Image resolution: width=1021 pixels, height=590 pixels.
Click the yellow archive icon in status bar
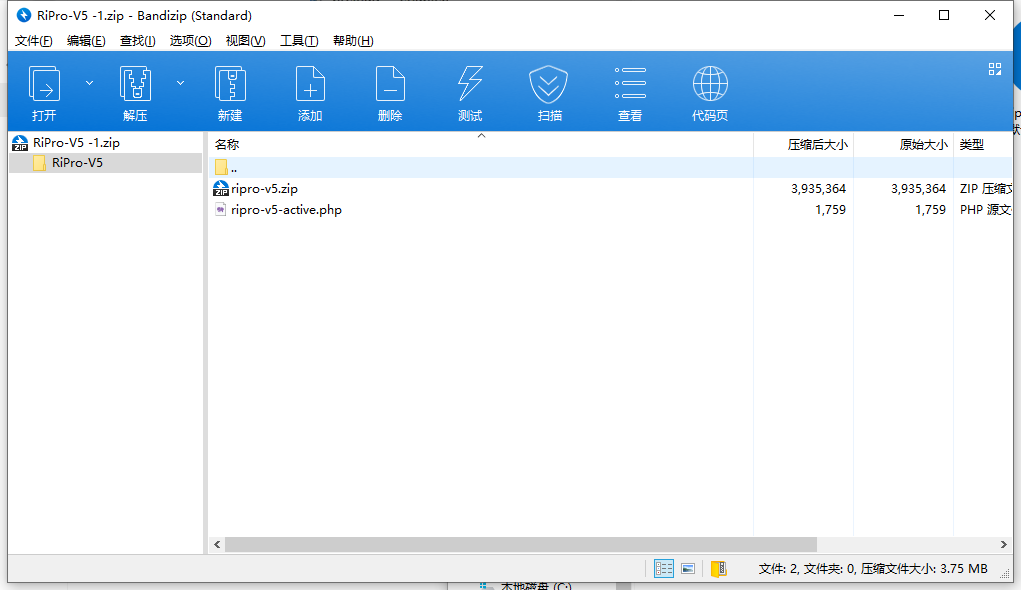pyautogui.click(x=718, y=569)
